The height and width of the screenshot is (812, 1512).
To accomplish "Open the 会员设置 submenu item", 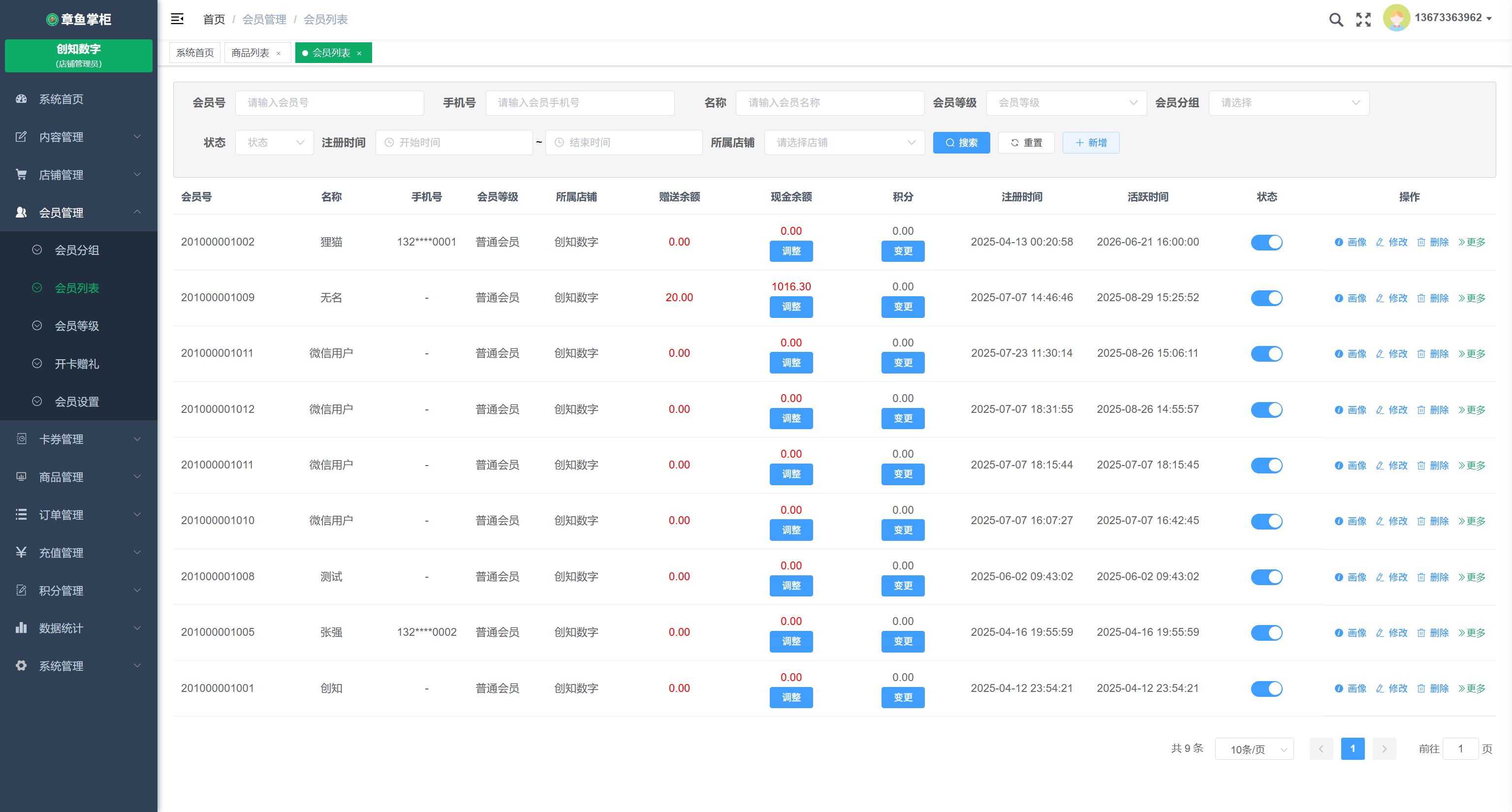I will [x=79, y=401].
